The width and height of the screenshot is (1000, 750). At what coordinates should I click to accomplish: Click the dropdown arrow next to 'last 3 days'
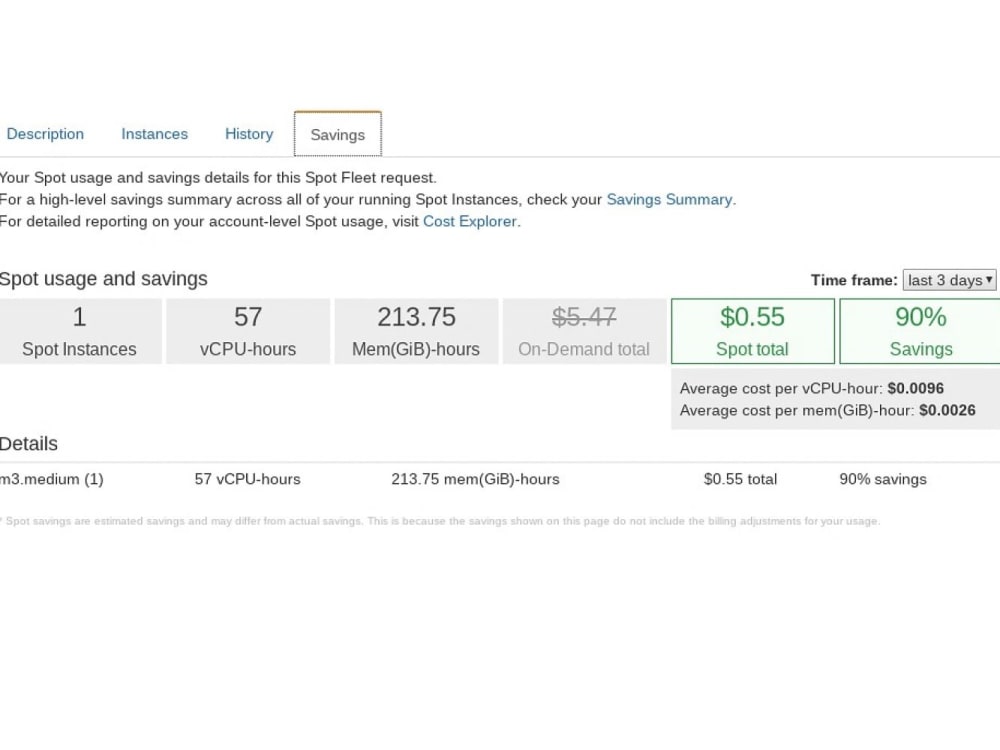coord(988,280)
